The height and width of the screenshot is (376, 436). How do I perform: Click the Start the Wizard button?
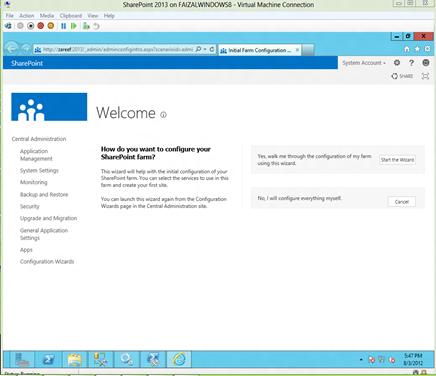[x=397, y=160]
